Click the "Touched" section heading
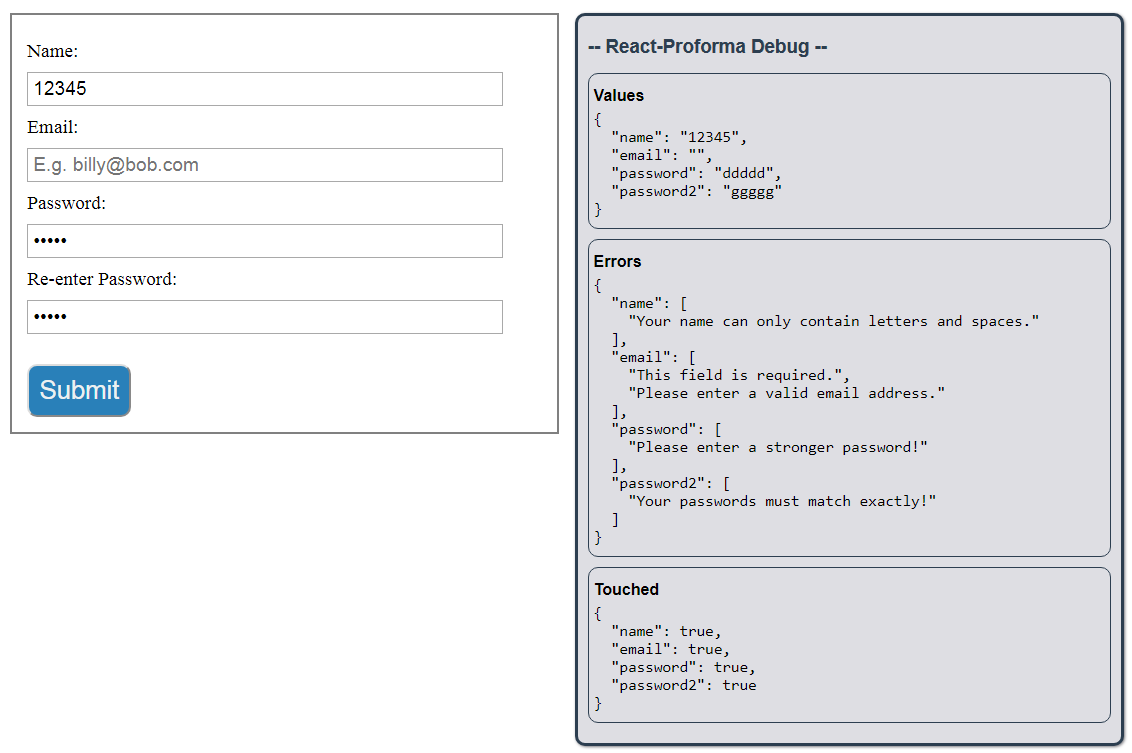Viewport: 1132px width, 753px height. (627, 589)
